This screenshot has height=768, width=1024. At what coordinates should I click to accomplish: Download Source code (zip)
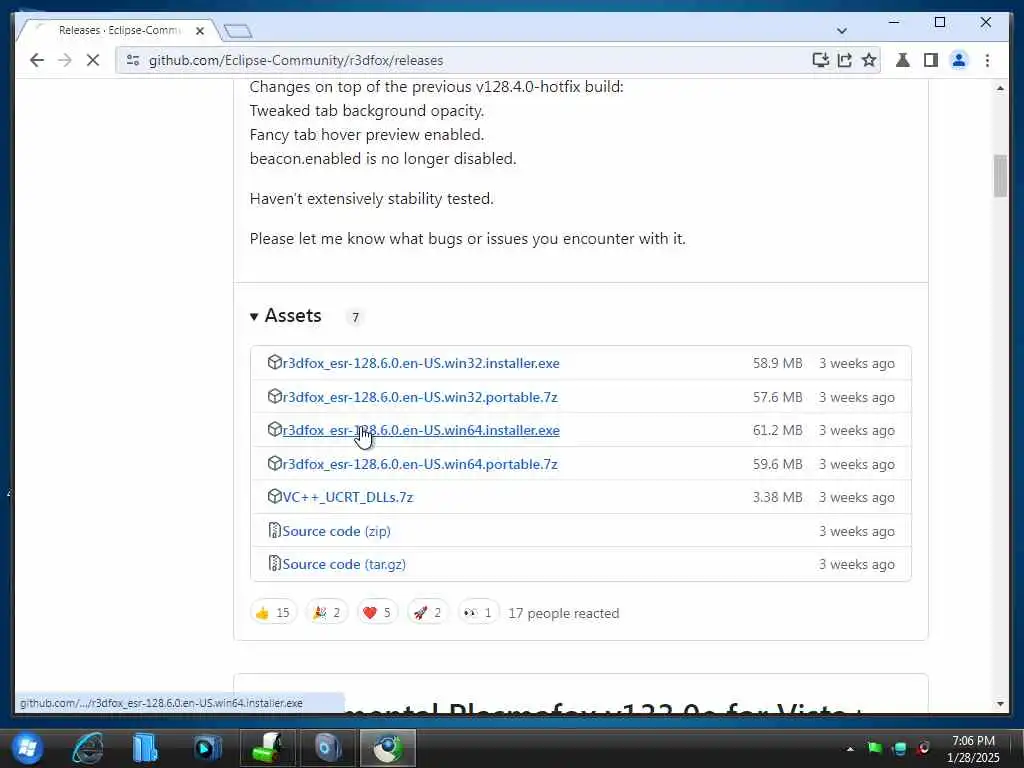pos(336,531)
